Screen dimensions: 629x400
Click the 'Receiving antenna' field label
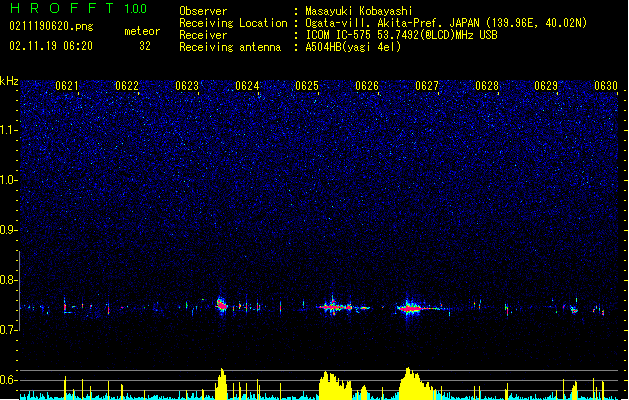click(230, 47)
